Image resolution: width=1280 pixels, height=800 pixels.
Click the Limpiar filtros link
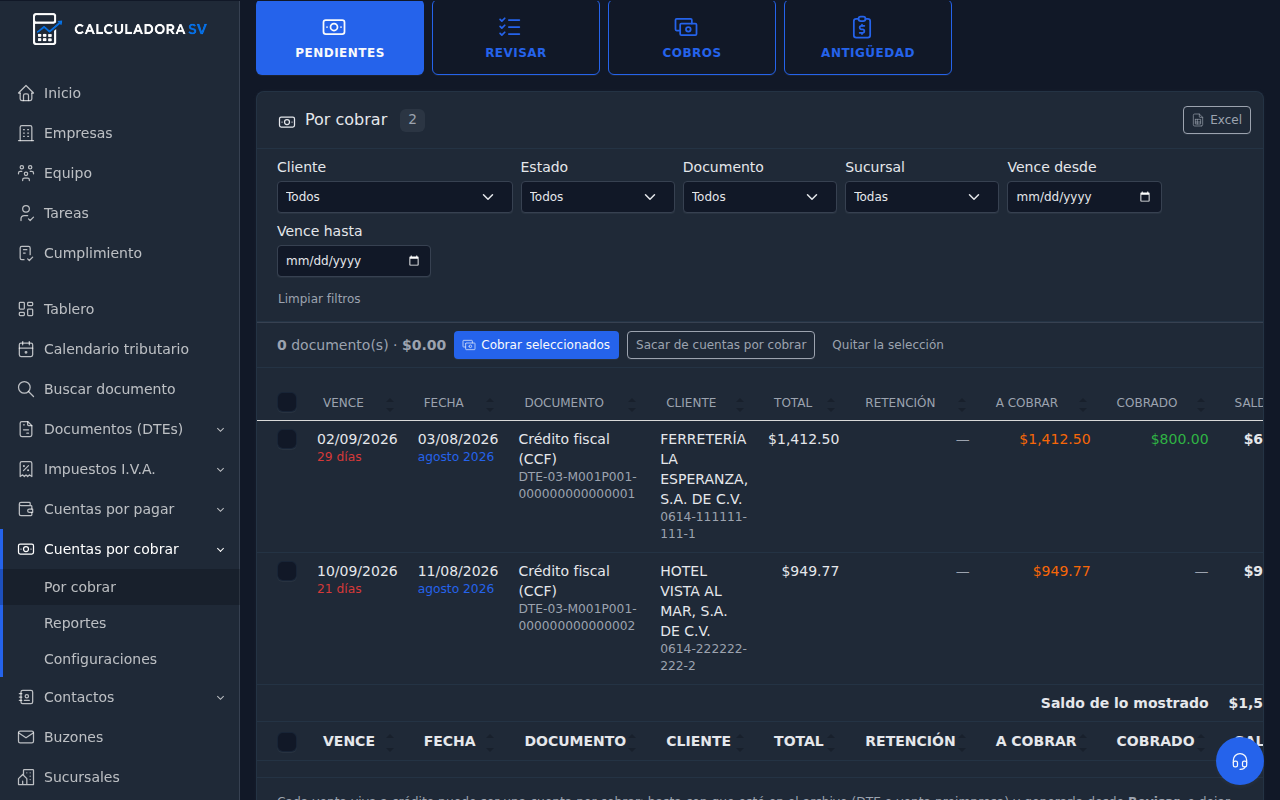click(x=319, y=299)
